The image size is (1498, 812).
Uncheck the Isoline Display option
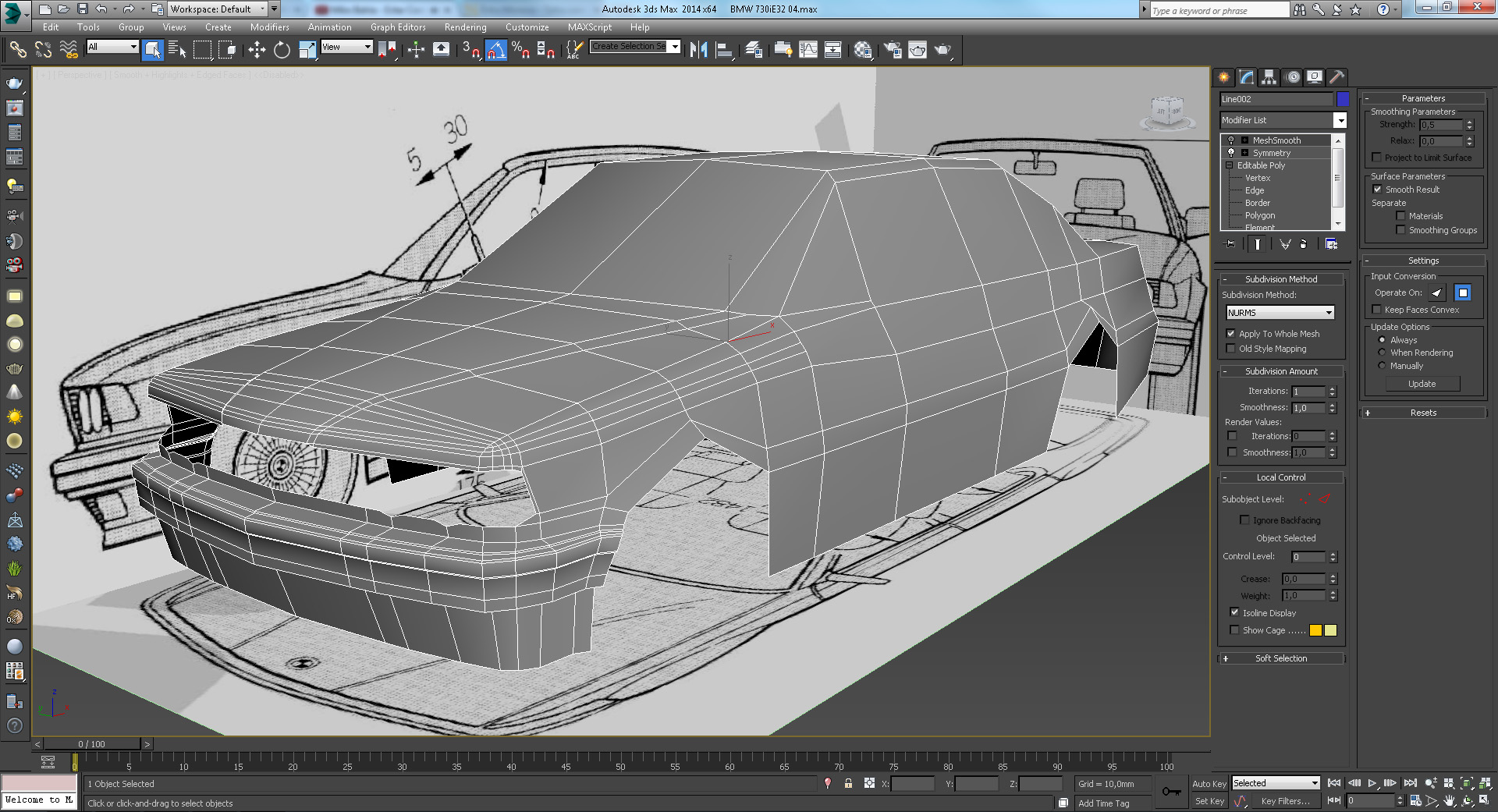pos(1234,612)
